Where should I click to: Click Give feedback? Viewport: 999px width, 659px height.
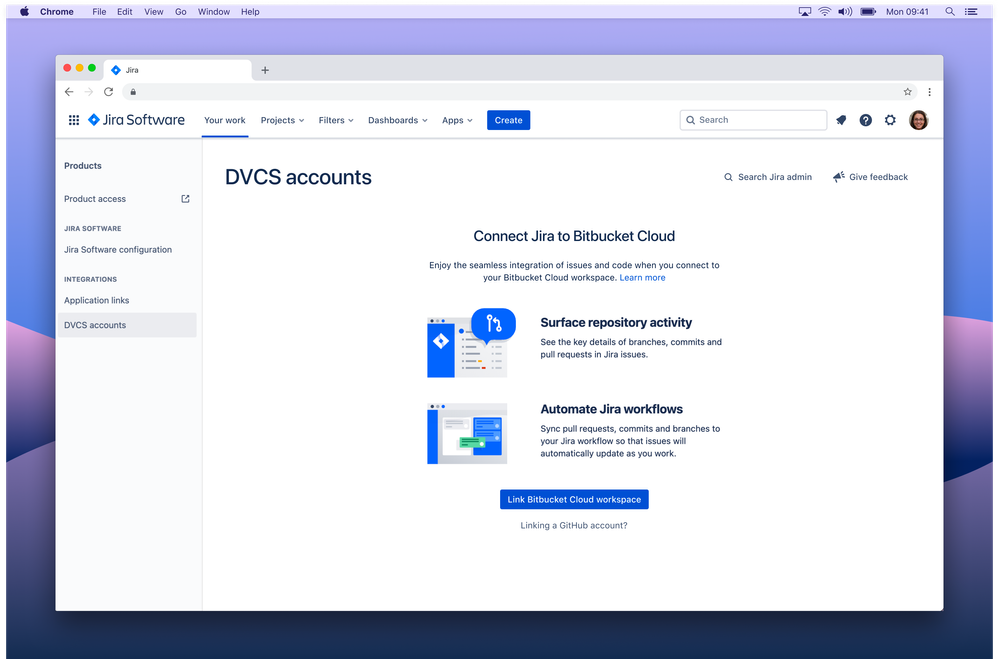coord(870,177)
